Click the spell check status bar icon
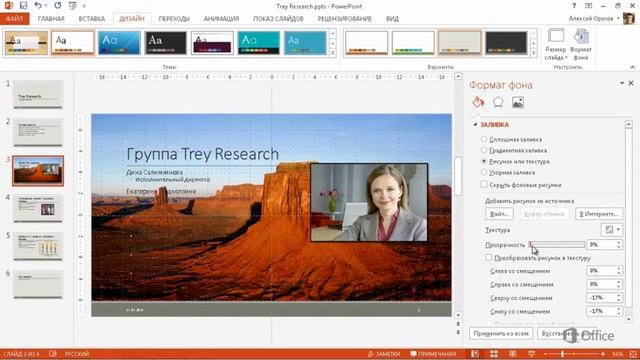The width and height of the screenshot is (640, 360). point(53,354)
